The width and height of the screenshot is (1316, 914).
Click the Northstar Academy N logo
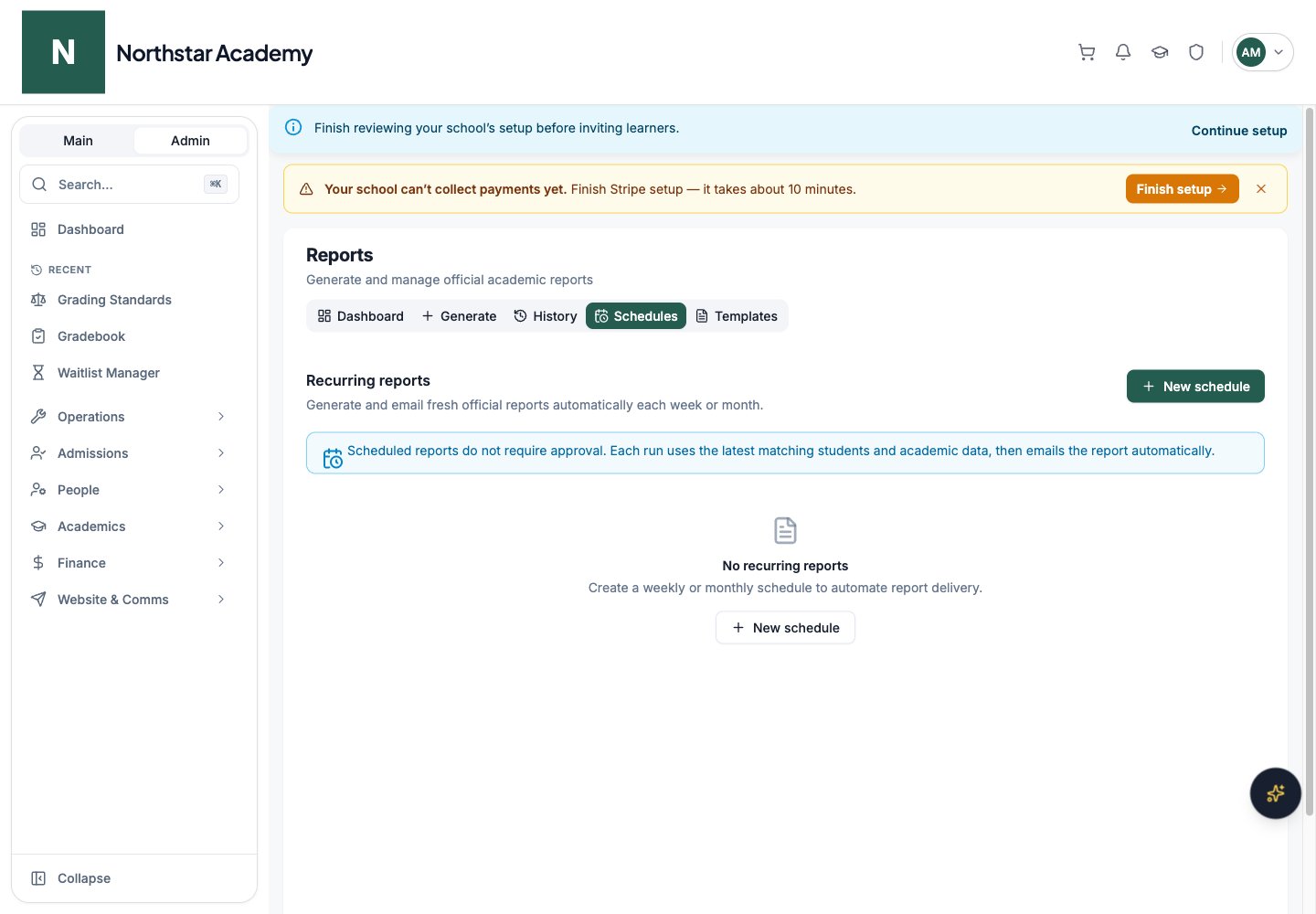pyautogui.click(x=63, y=52)
